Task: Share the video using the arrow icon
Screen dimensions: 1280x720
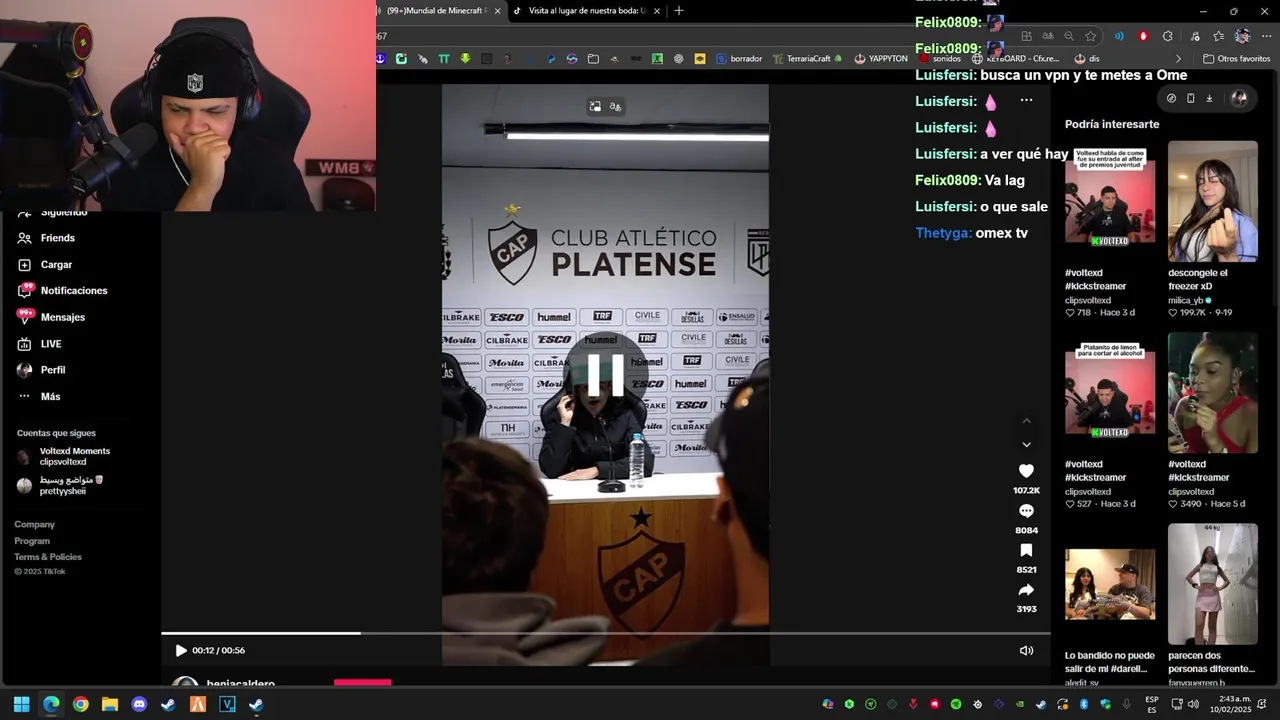Action: coord(1026,590)
